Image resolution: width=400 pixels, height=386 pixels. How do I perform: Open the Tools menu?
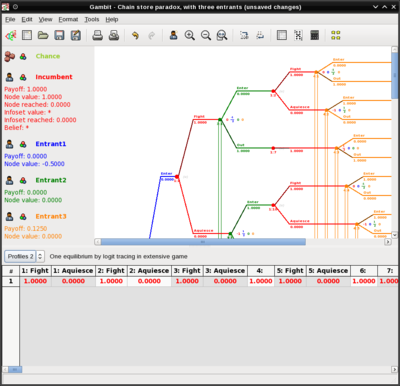(x=92, y=19)
